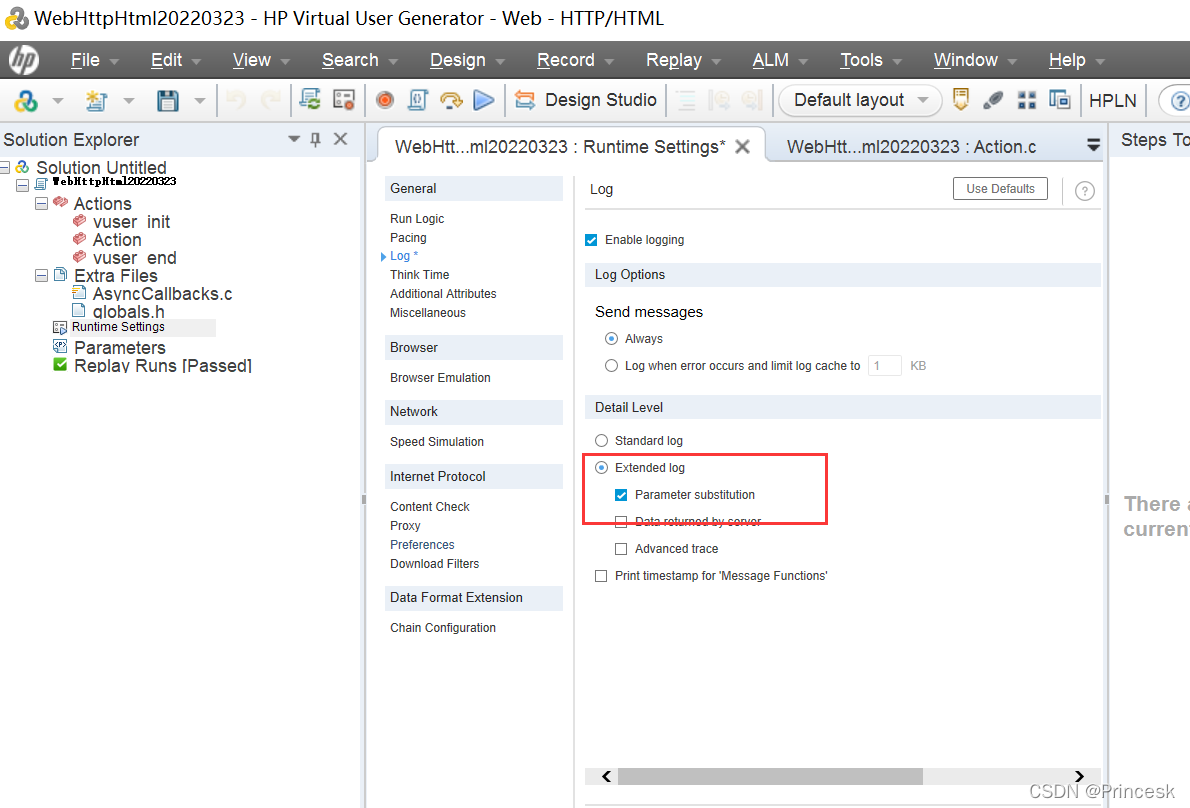Click the Run Step by Step icon
Image resolution: width=1190 pixels, height=808 pixels.
click(451, 99)
